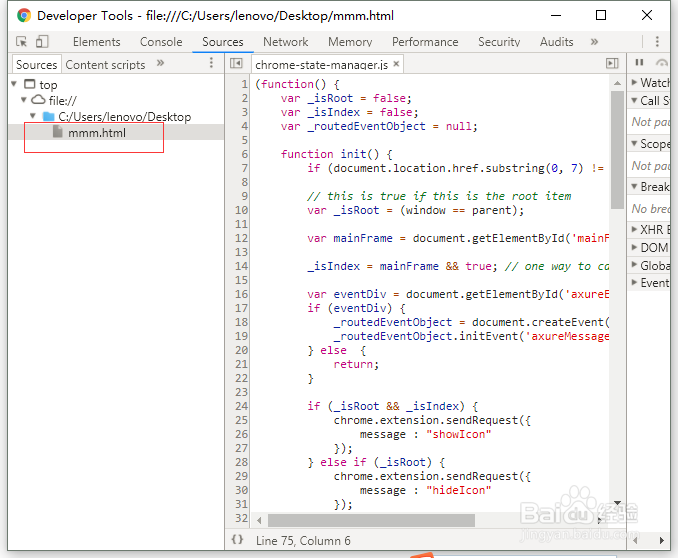Image resolution: width=678 pixels, height=558 pixels.
Task: Collapse the top frame tree node
Action: point(14,83)
